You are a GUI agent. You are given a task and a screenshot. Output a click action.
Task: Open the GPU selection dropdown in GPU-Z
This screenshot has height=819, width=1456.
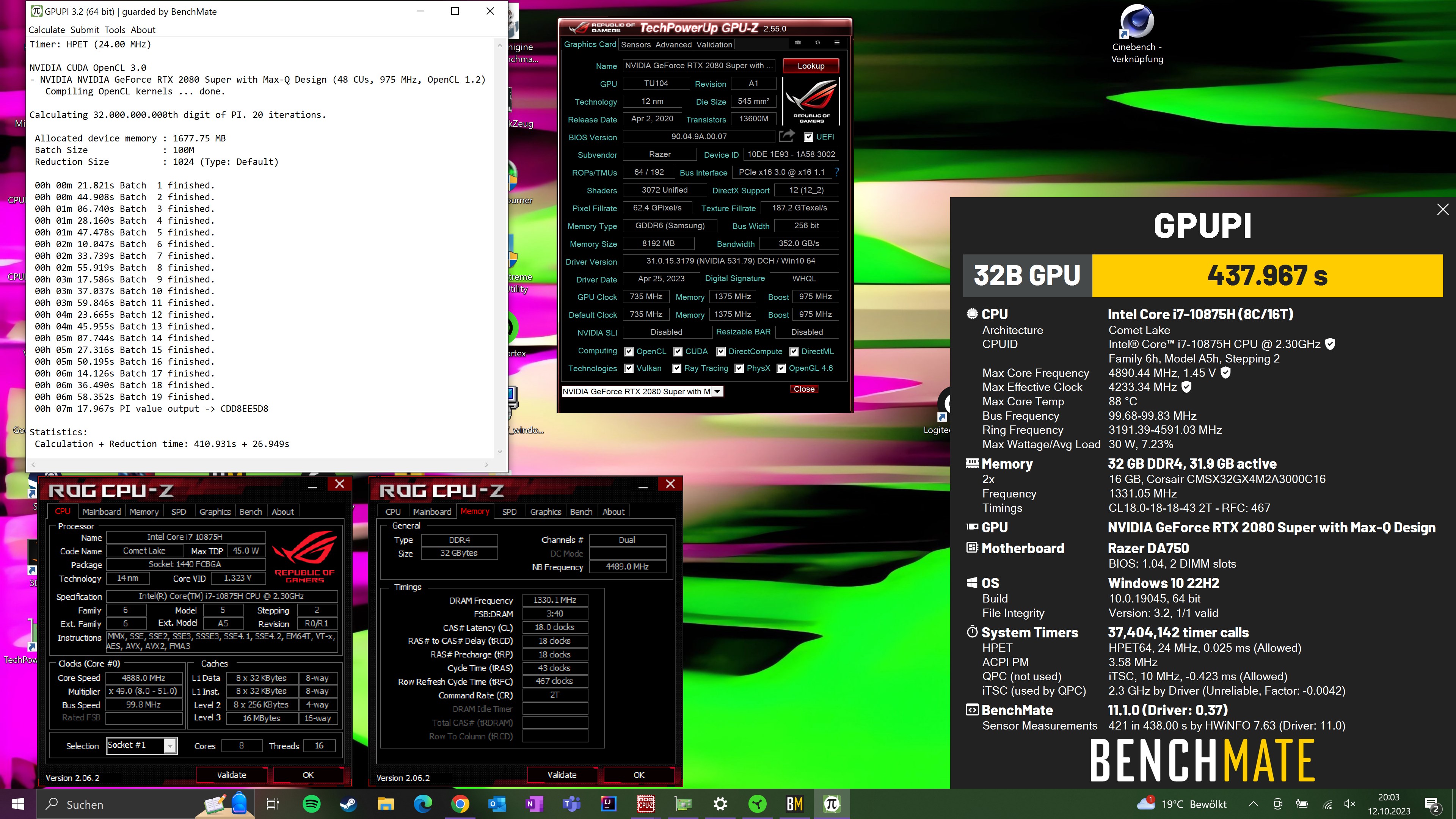[x=642, y=391]
